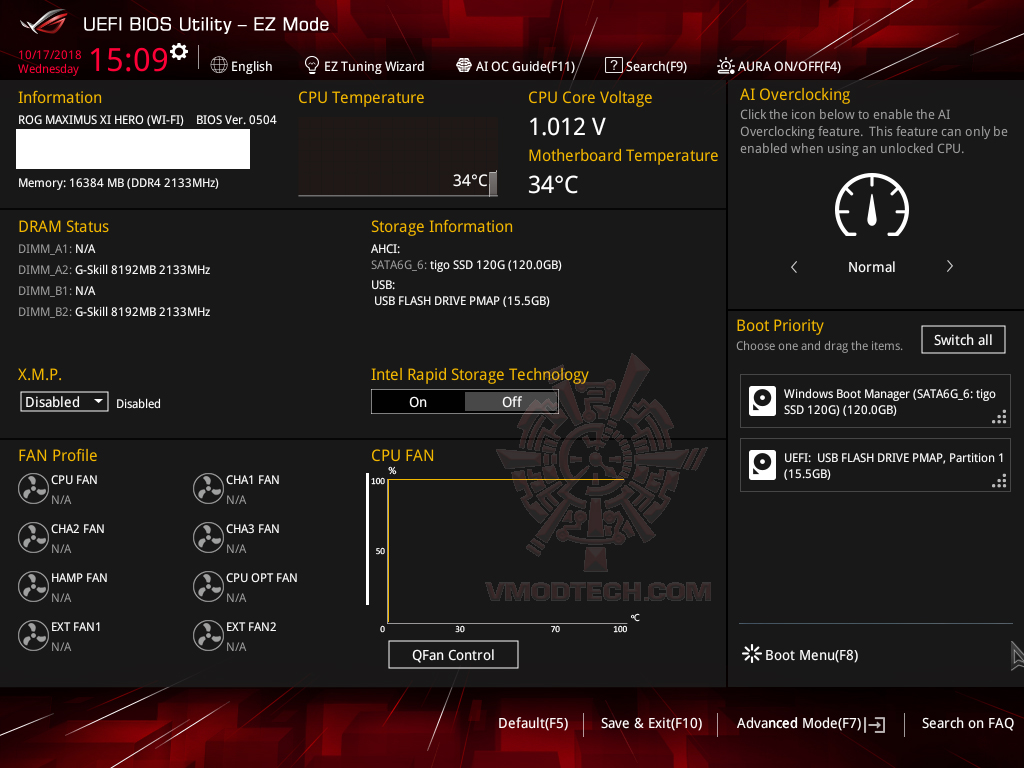Turn Intel Rapid Storage Technology On
The height and width of the screenshot is (768, 1024).
418,402
